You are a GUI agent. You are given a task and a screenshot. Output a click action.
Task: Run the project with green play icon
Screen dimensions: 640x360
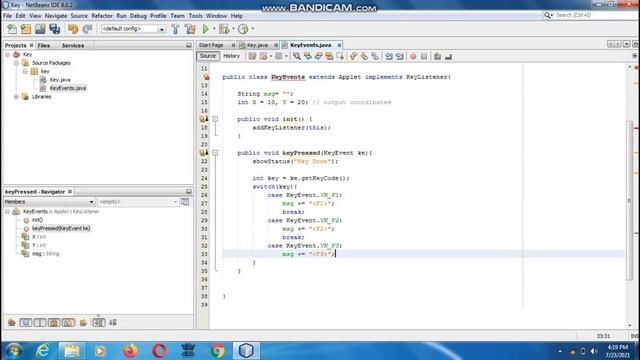coord(206,29)
